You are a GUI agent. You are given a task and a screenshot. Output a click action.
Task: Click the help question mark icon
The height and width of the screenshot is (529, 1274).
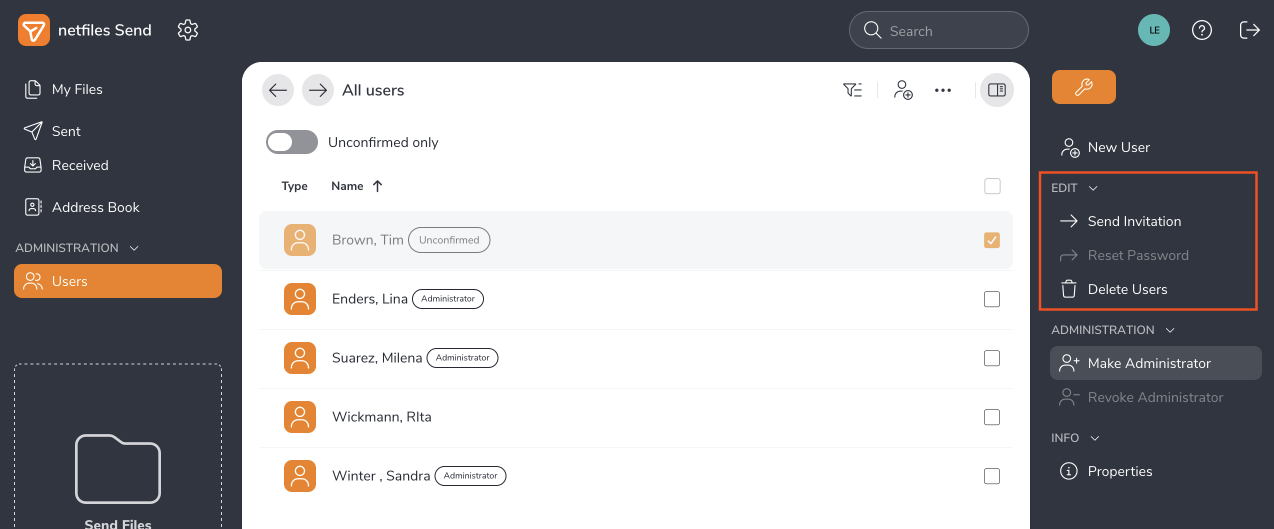click(x=1202, y=30)
